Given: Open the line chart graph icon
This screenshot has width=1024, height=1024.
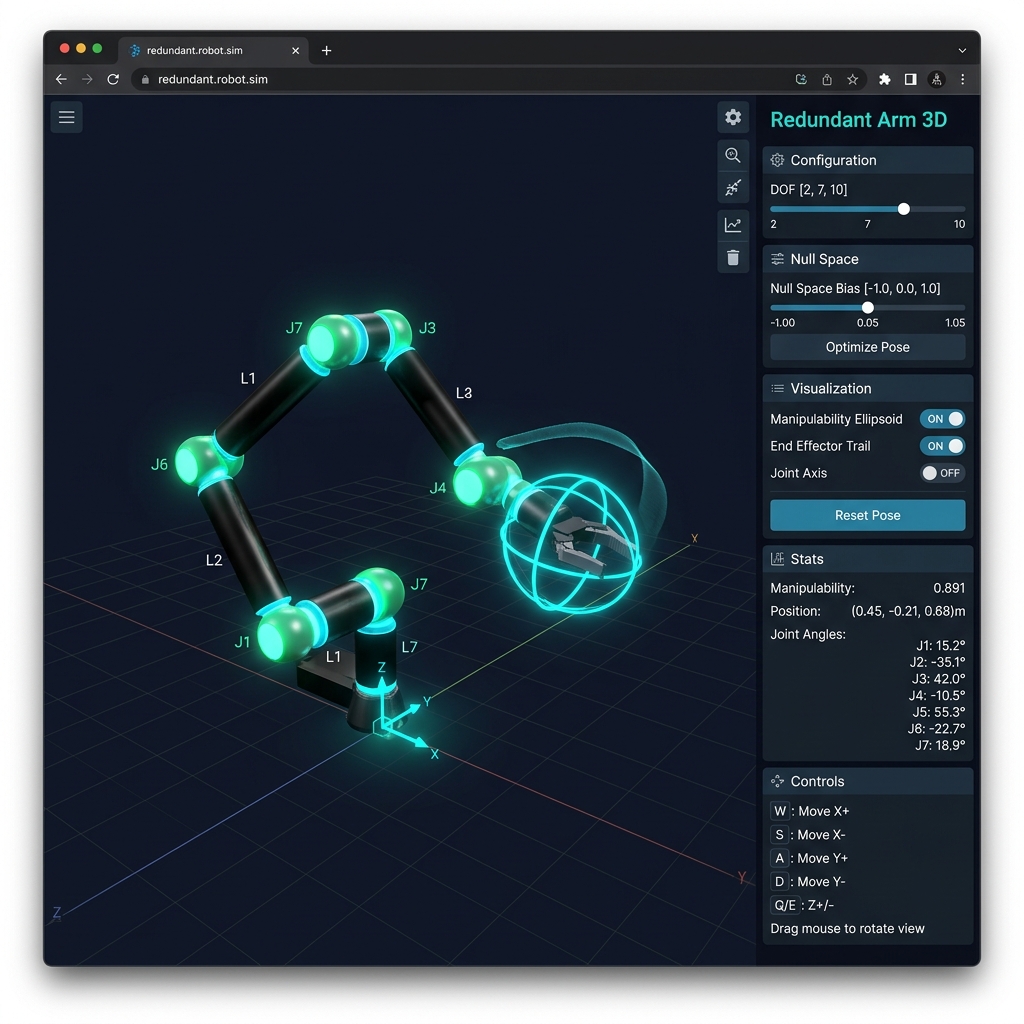Looking at the screenshot, I should (x=733, y=225).
